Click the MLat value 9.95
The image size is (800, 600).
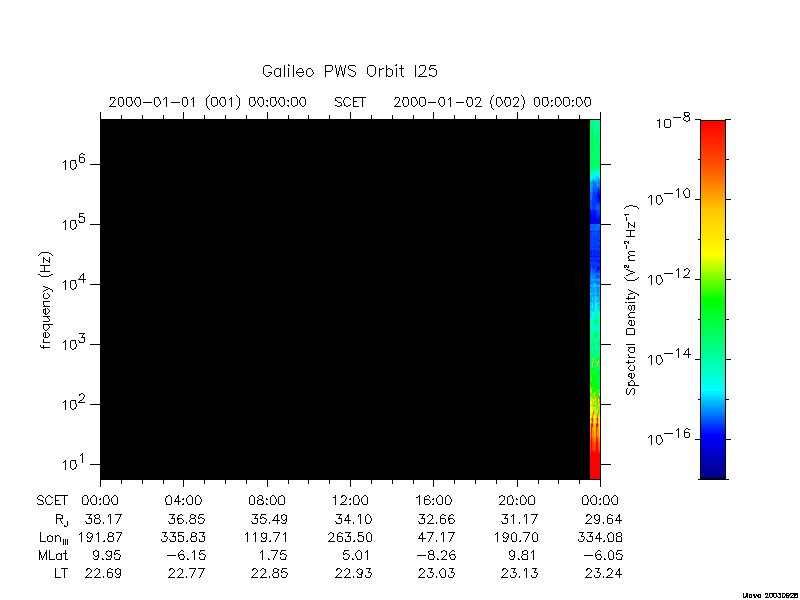pyautogui.click(x=107, y=555)
